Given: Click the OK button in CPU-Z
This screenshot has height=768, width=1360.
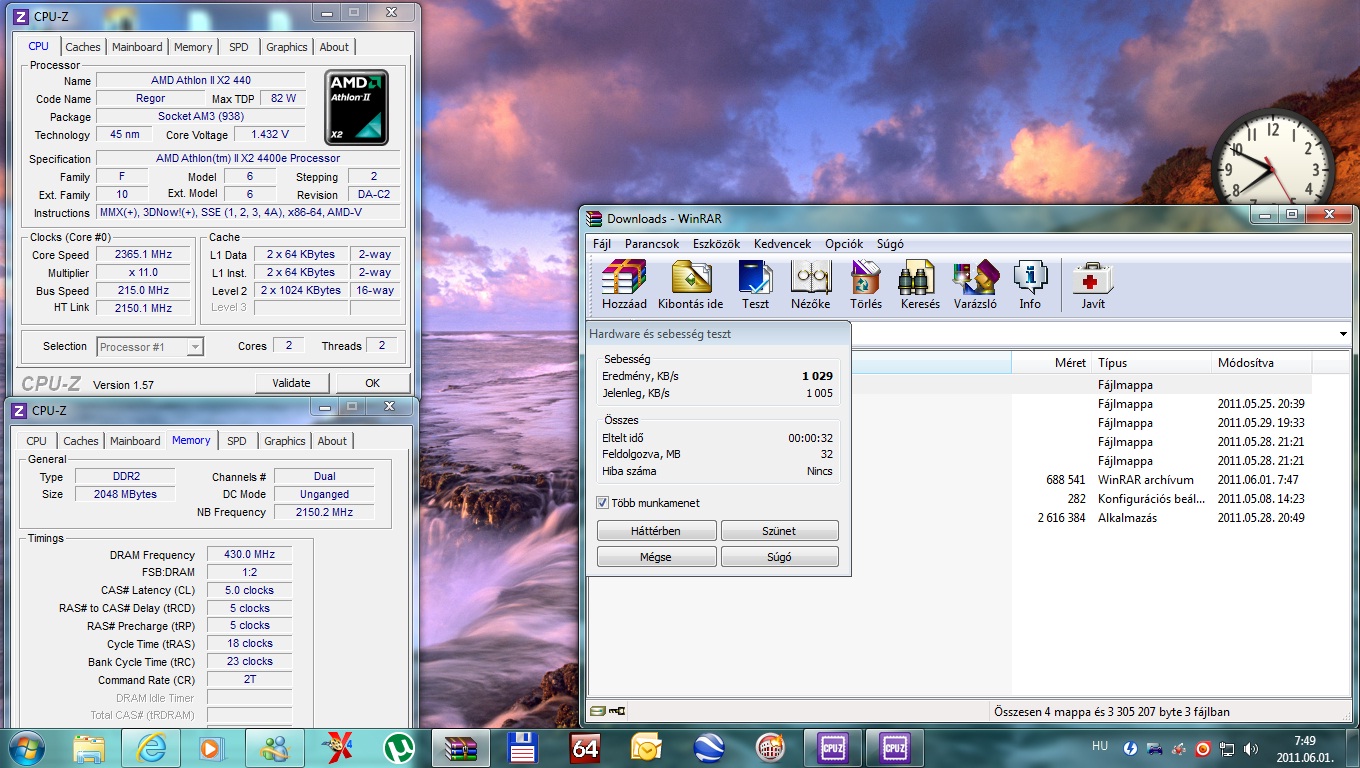Looking at the screenshot, I should [373, 383].
